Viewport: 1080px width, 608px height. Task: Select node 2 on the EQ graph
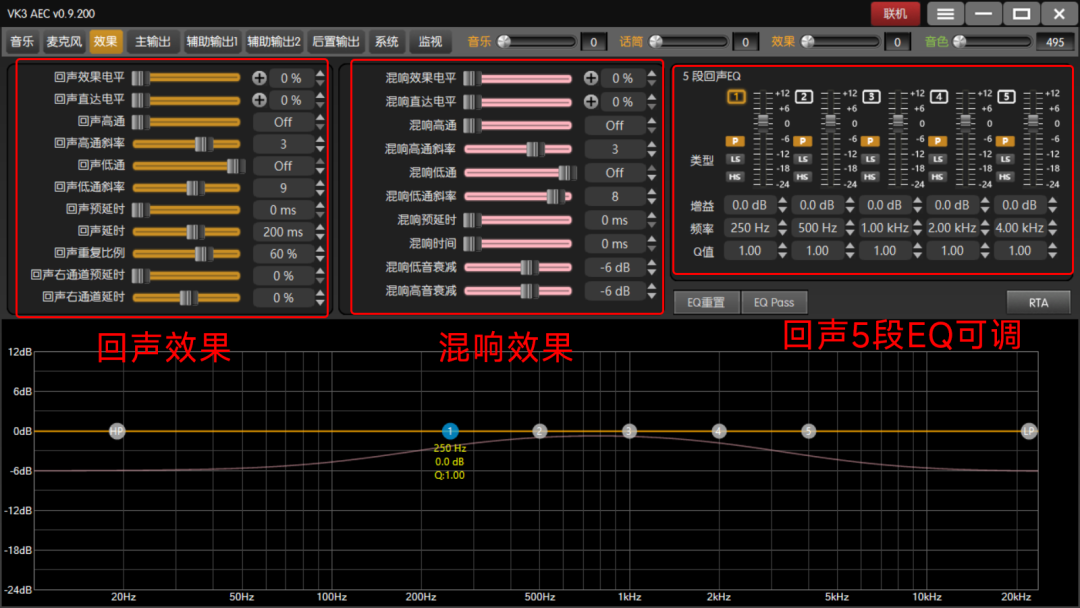point(539,431)
